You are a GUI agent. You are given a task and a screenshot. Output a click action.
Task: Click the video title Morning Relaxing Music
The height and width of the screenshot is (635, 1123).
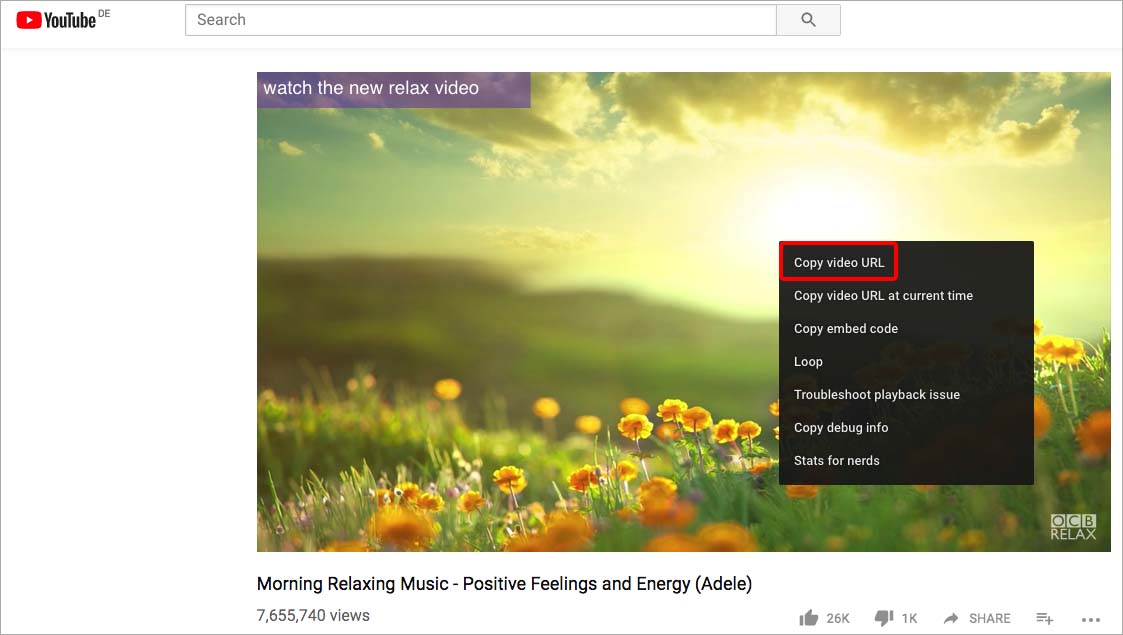coord(504,584)
